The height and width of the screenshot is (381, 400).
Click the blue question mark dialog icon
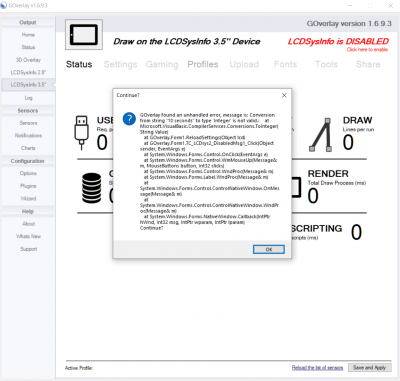tap(129, 119)
